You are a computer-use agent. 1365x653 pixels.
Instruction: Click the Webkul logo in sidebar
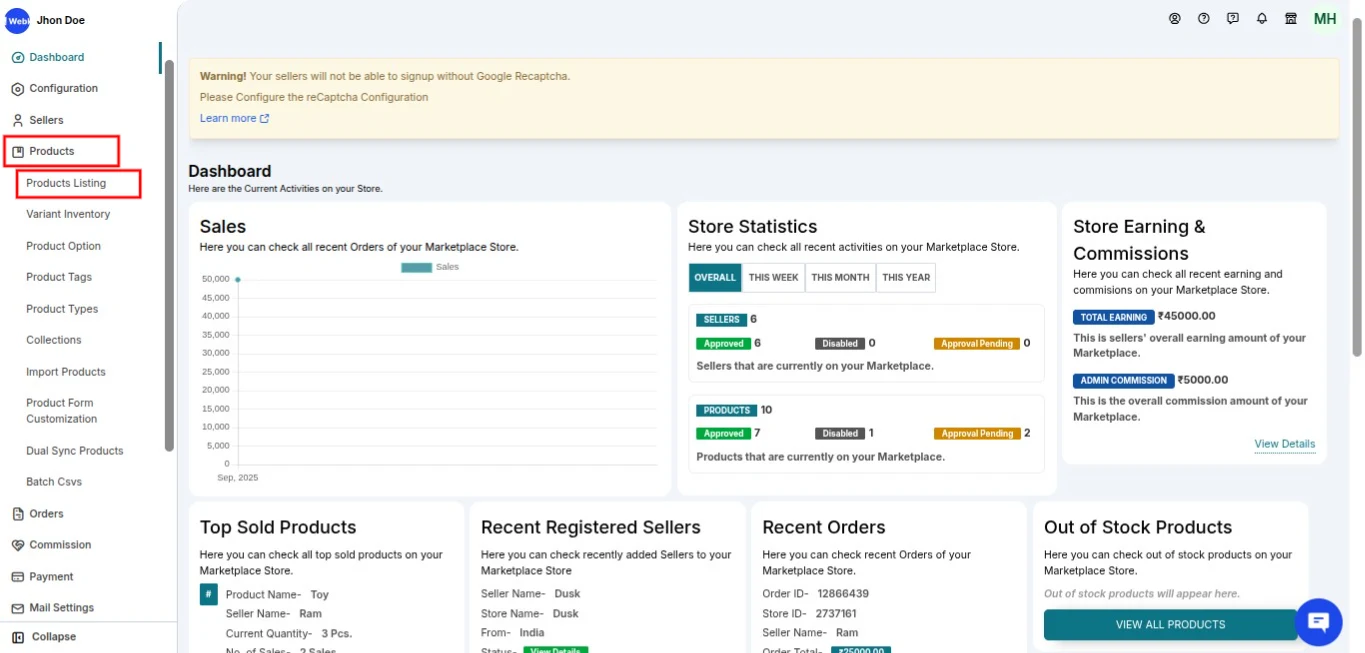coord(17,20)
